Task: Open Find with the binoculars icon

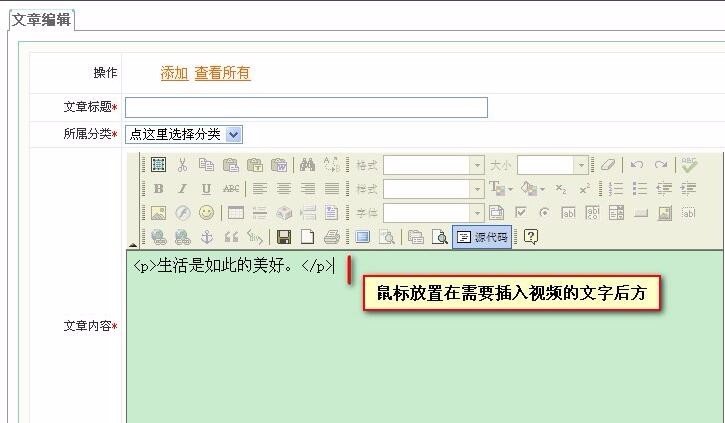Action: [x=307, y=165]
